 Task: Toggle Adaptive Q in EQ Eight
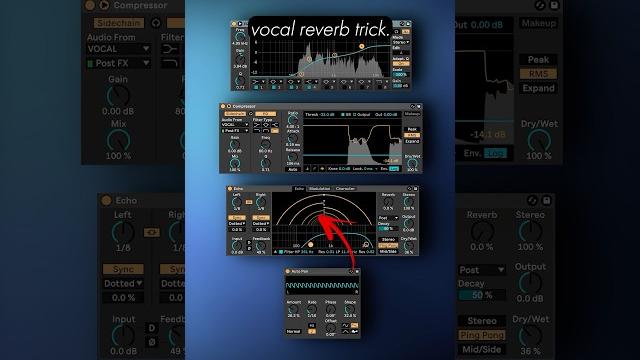[x=401, y=64]
